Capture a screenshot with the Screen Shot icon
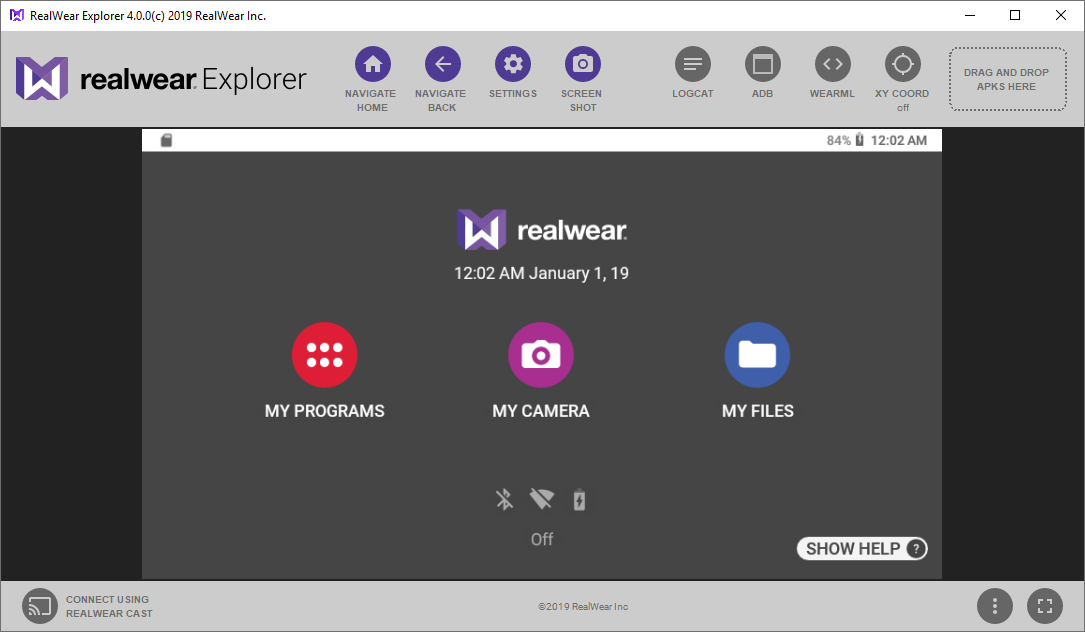 click(582, 62)
